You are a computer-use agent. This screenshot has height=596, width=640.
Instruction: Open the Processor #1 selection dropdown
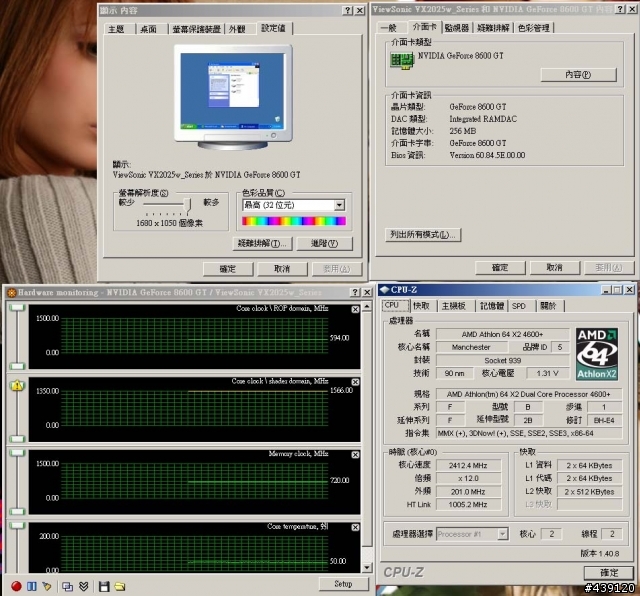click(x=503, y=534)
